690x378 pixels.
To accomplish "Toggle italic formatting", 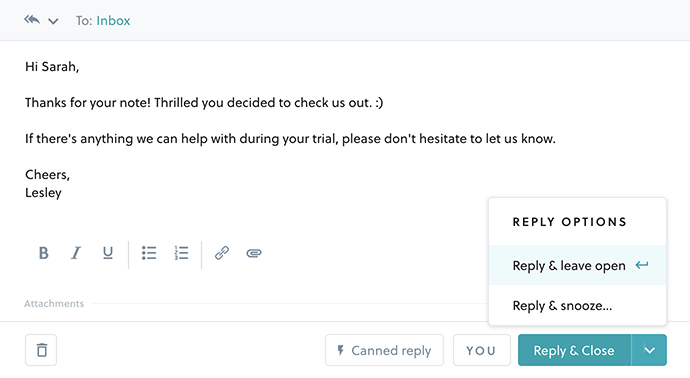I will [x=76, y=253].
